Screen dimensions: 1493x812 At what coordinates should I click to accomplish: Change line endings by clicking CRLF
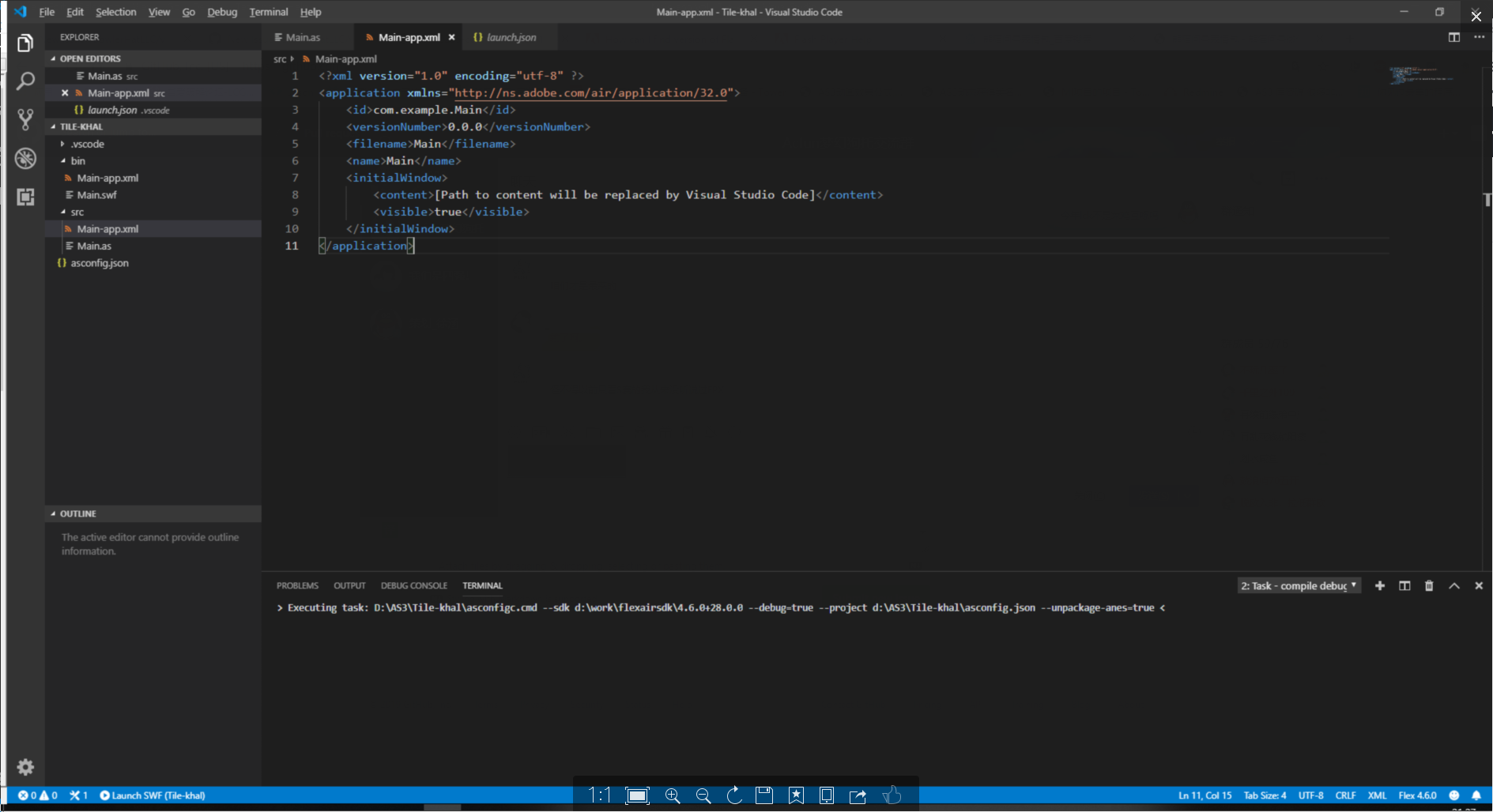[1347, 795]
